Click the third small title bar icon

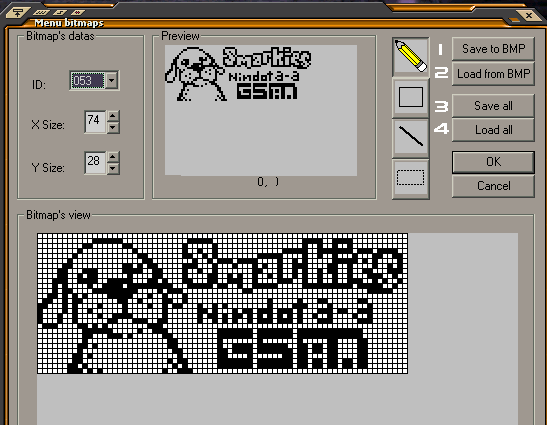coord(78,13)
